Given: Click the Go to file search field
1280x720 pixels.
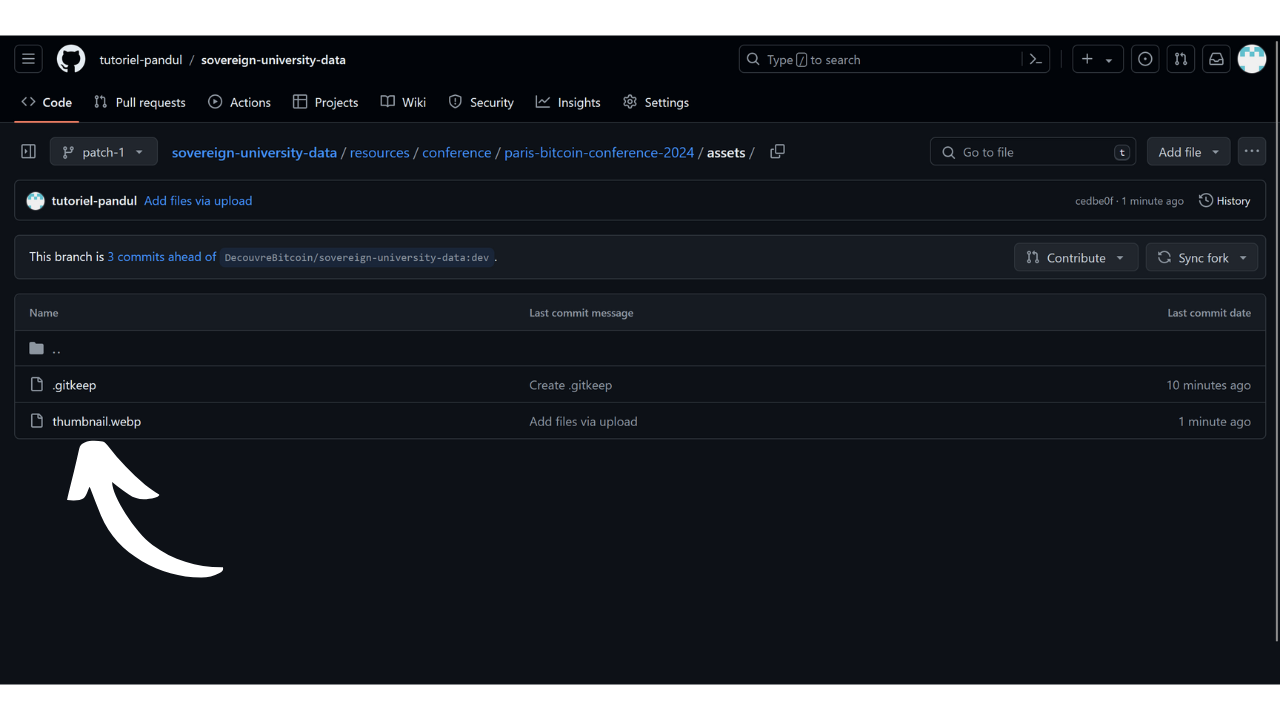Looking at the screenshot, I should [1032, 152].
